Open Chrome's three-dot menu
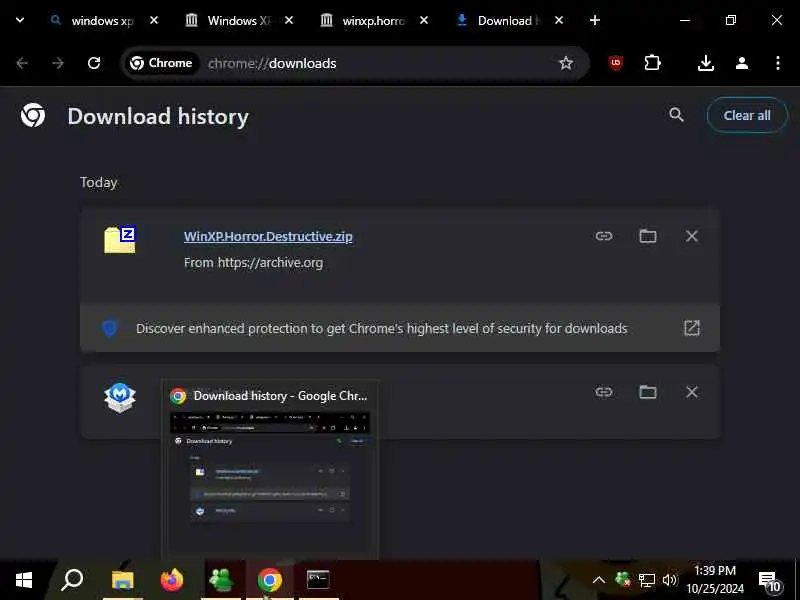Viewport: 800px width, 600px height. [778, 63]
